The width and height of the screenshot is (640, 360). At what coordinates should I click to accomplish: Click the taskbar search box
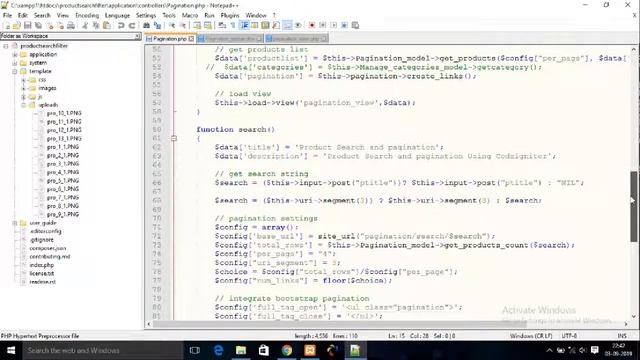103,351
